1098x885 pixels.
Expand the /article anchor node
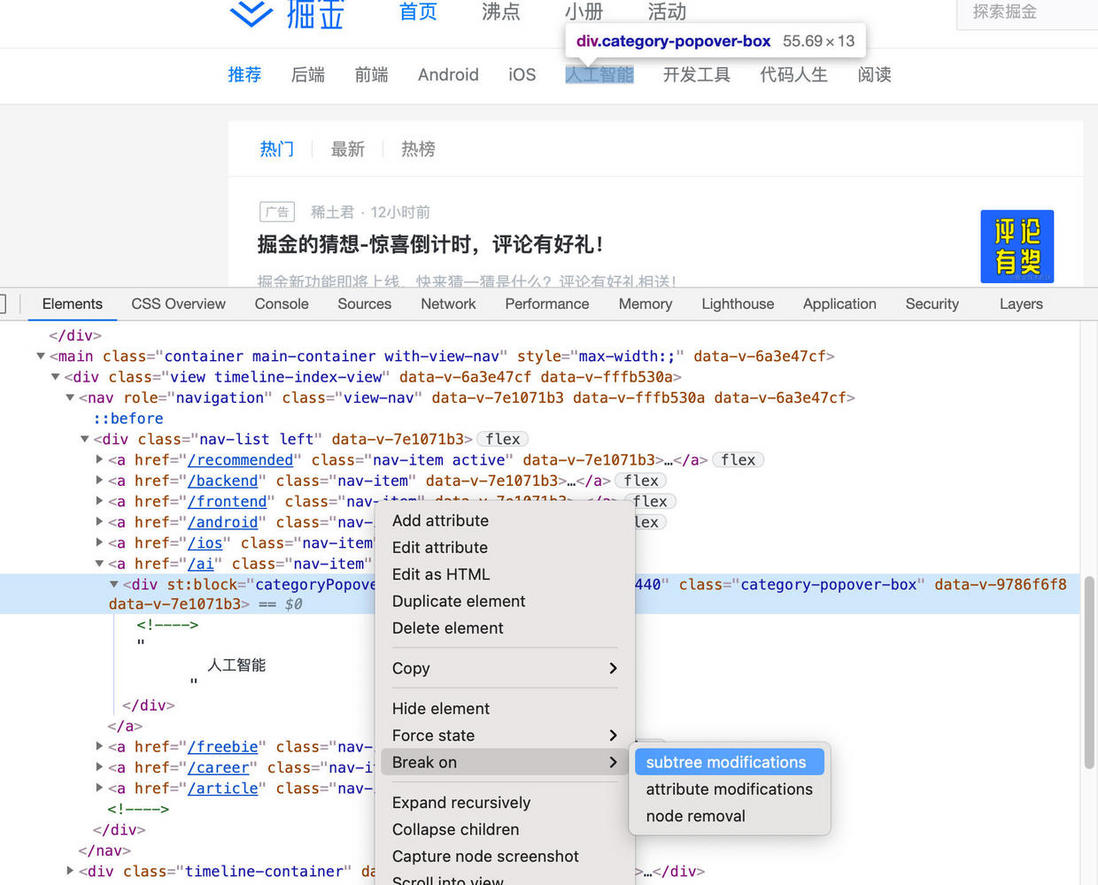pos(99,788)
